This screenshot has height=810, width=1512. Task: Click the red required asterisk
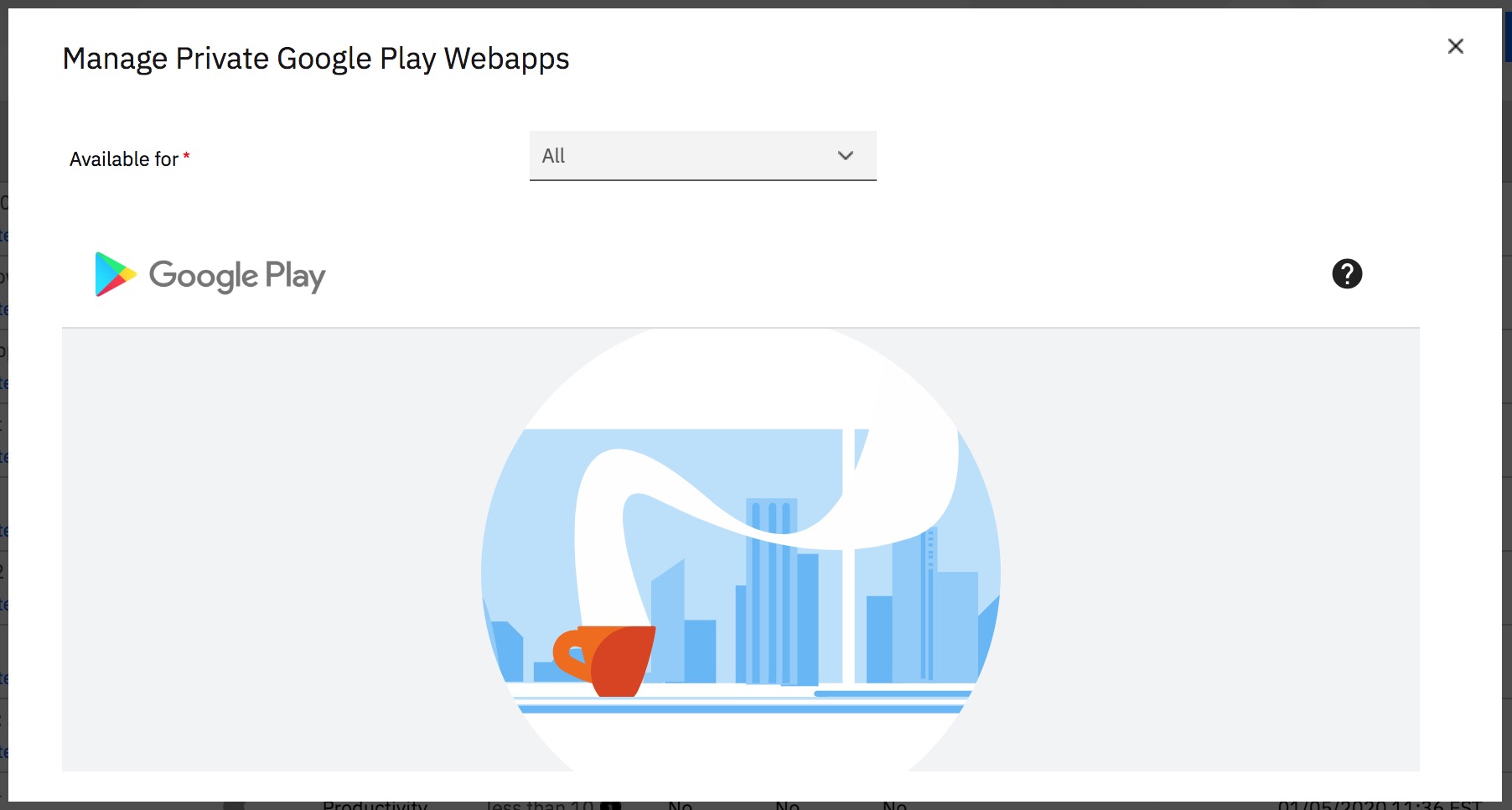[x=186, y=156]
